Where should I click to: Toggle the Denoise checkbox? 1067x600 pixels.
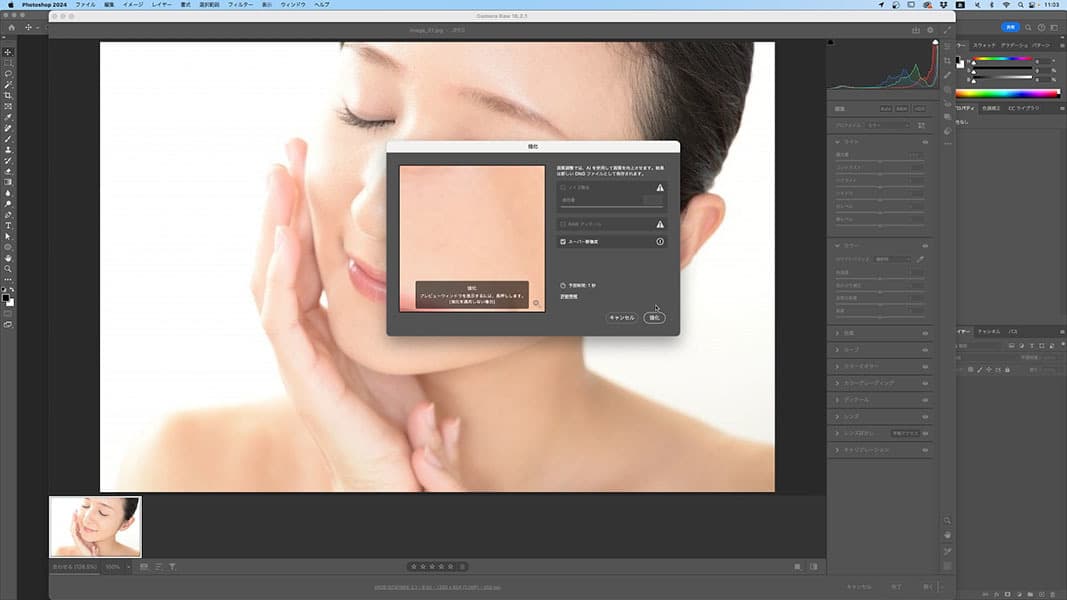pyautogui.click(x=563, y=187)
